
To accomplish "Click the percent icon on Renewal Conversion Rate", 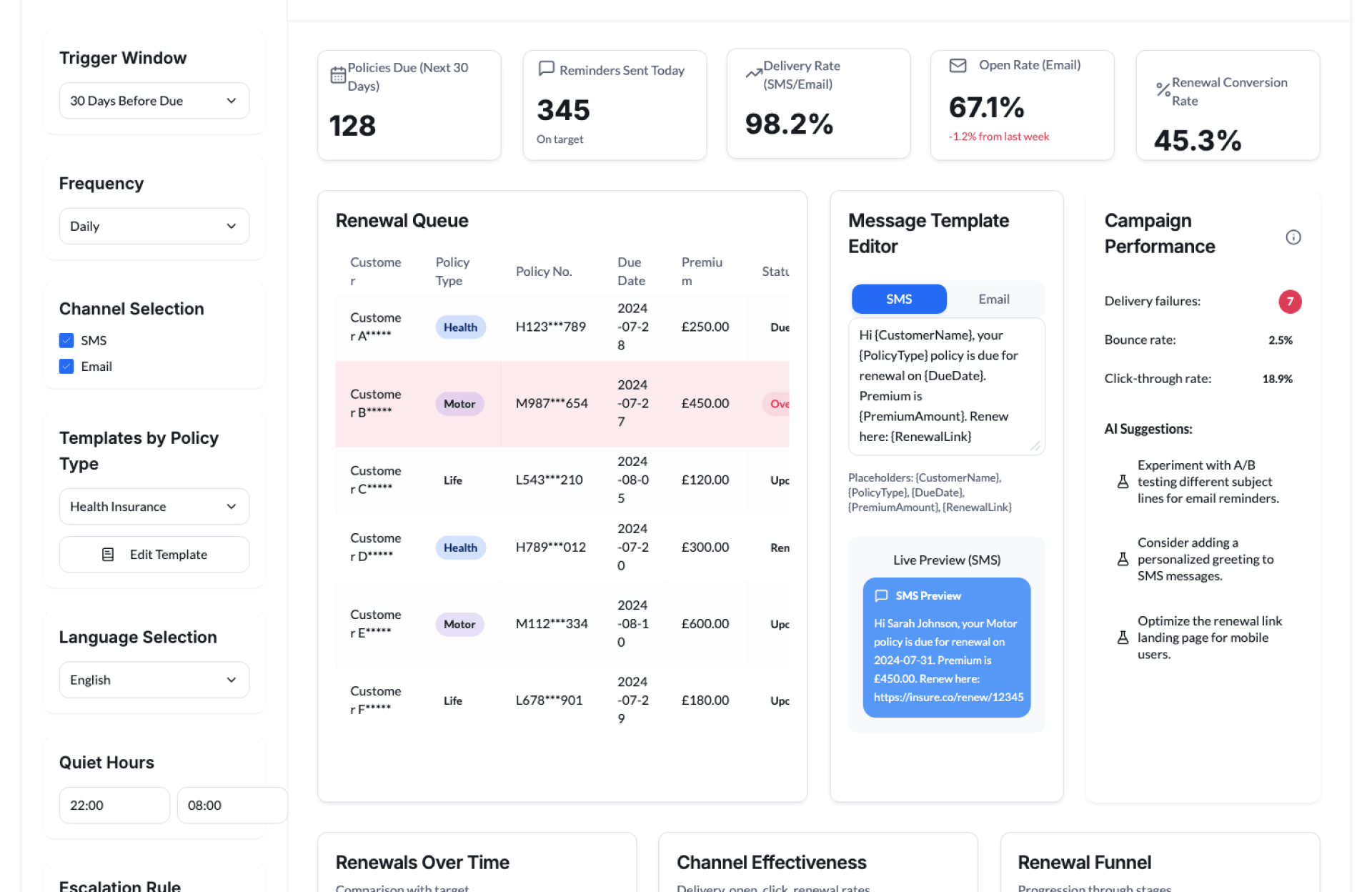I will coord(1163,90).
